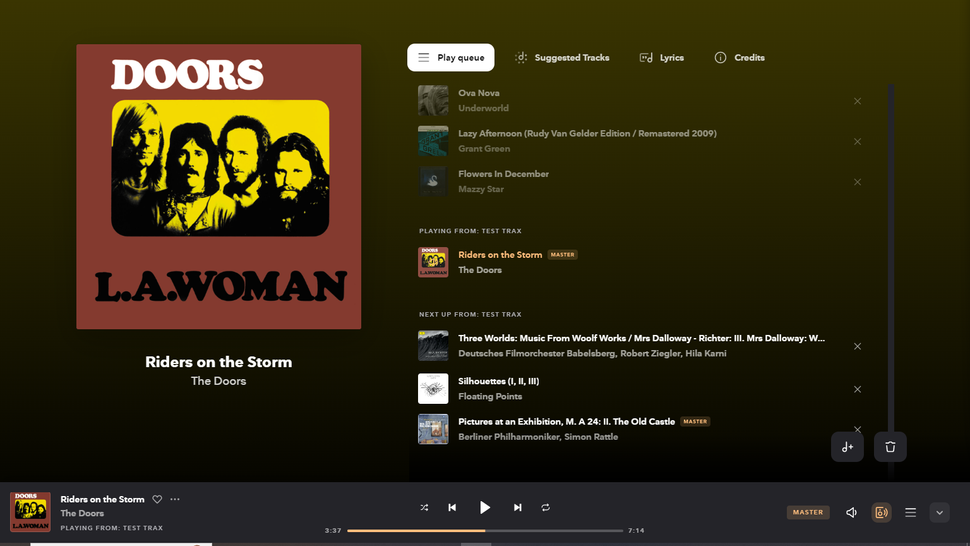Click MASTER badge on Pictures at an Exhibition
The image size is (970, 546).
tap(695, 422)
